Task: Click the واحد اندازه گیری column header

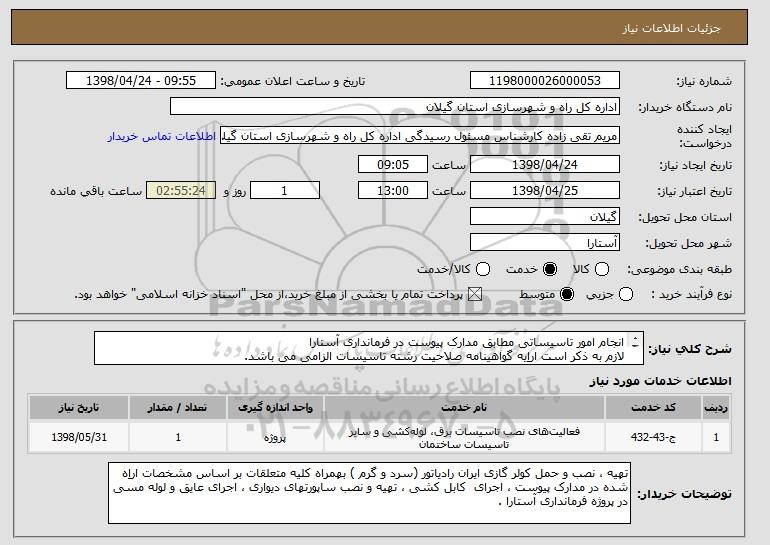Action: coord(275,408)
